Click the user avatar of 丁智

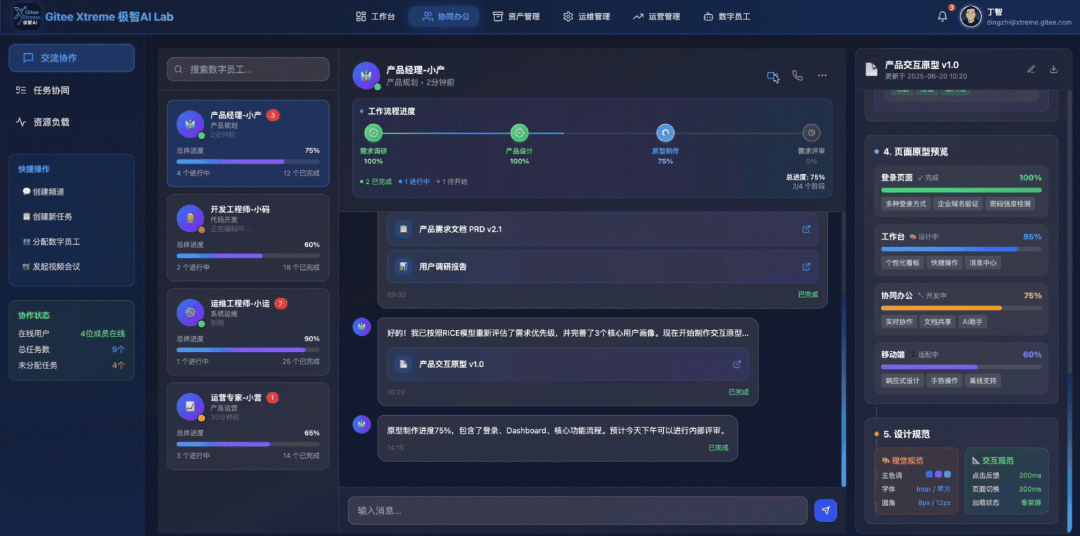tap(970, 17)
